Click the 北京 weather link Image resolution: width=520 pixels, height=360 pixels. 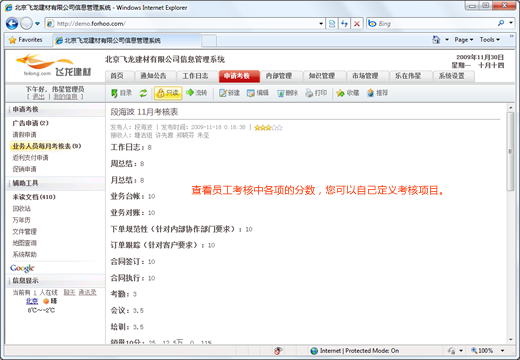point(32,301)
